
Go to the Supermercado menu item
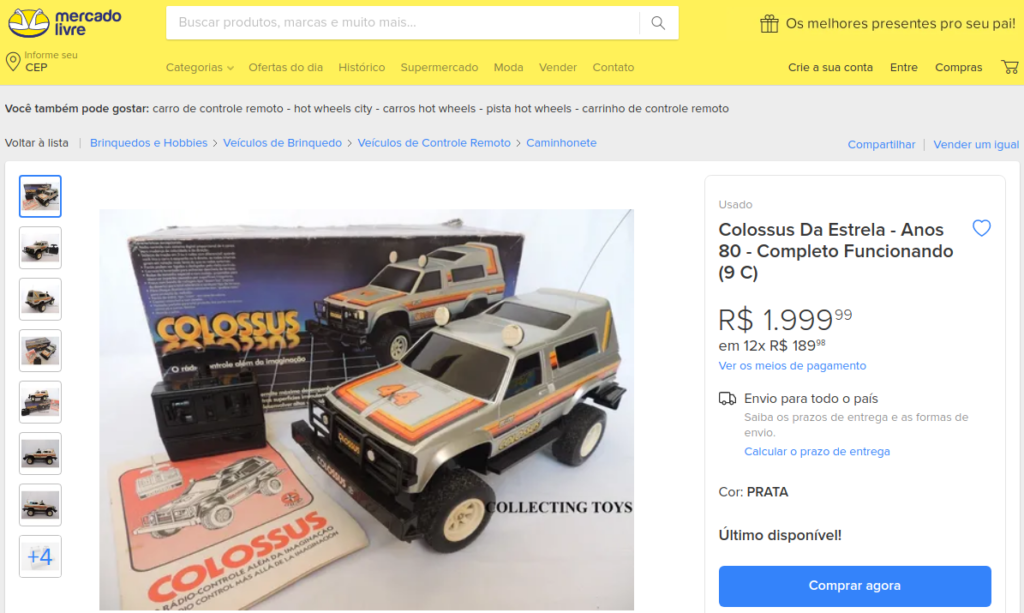click(439, 67)
